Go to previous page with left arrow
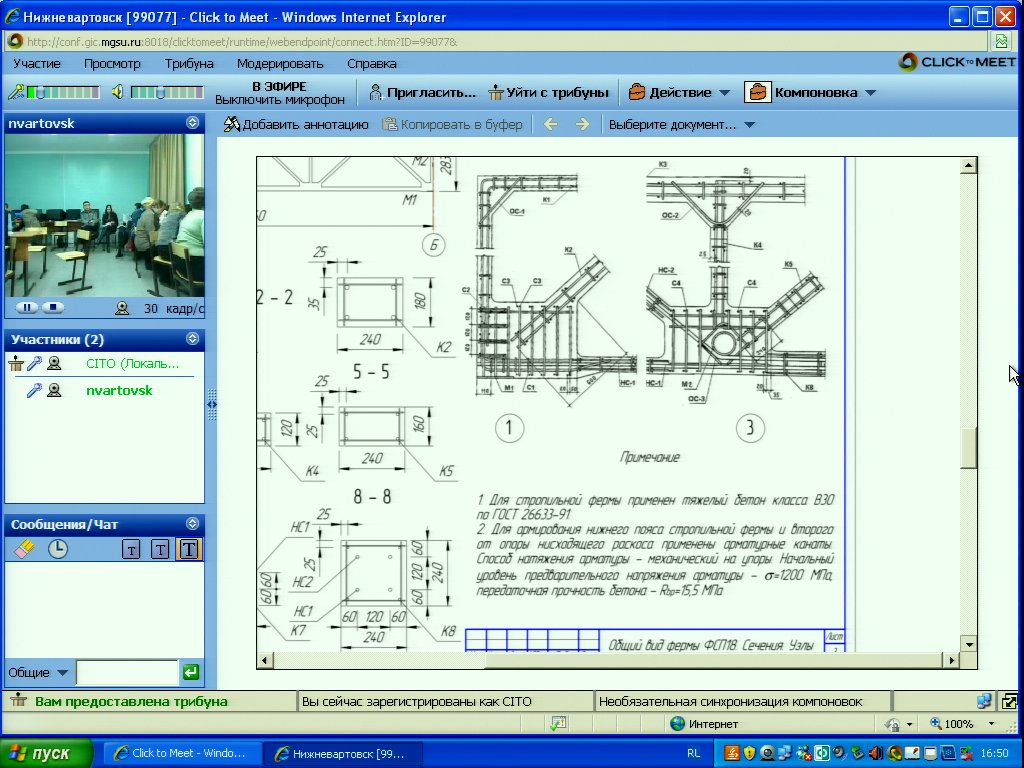Image resolution: width=1024 pixels, height=768 pixels. click(x=551, y=124)
